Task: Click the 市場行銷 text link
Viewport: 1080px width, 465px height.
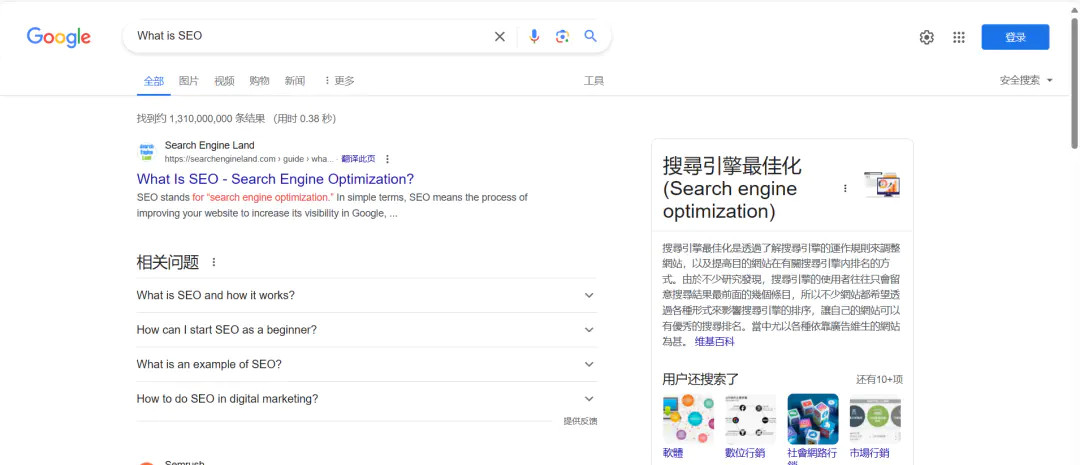Action: (869, 453)
